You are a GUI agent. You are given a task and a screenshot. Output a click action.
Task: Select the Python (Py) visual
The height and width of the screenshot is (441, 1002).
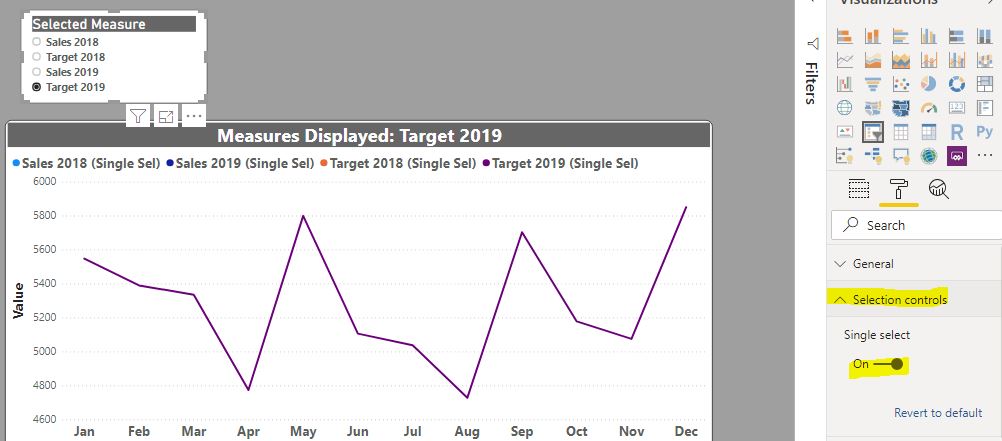point(985,132)
